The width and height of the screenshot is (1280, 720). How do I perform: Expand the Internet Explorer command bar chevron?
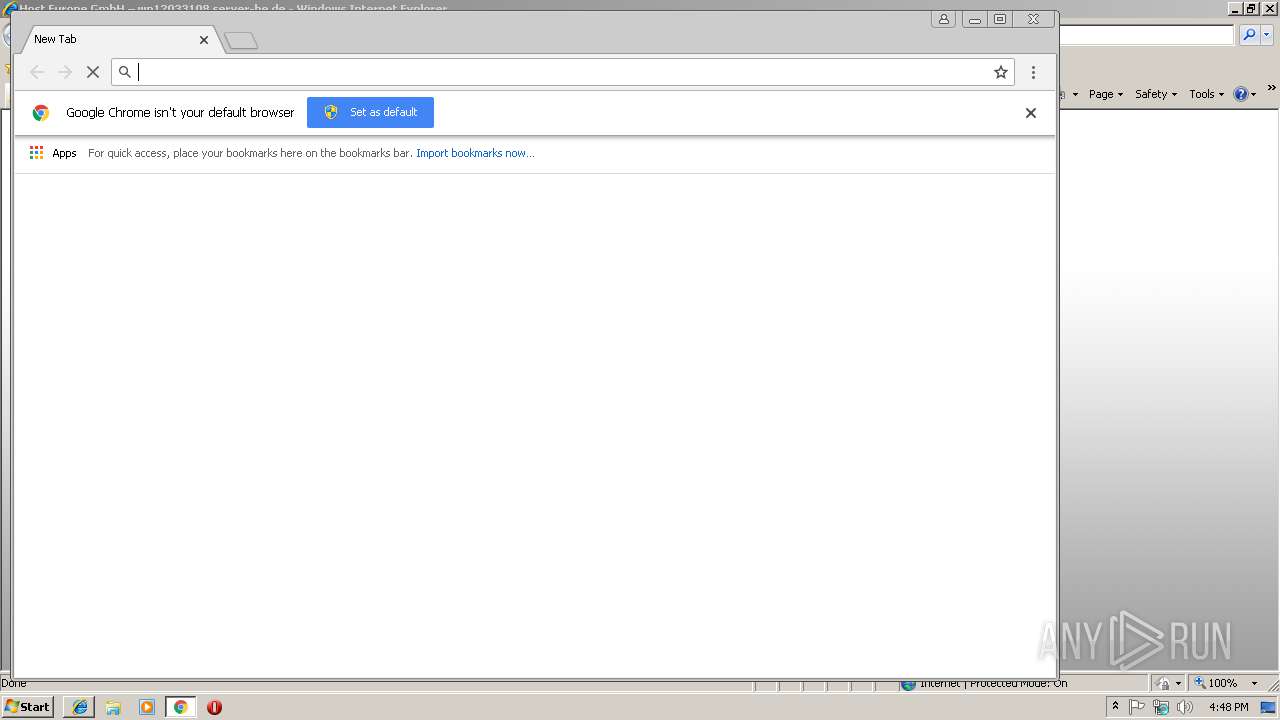point(1271,88)
